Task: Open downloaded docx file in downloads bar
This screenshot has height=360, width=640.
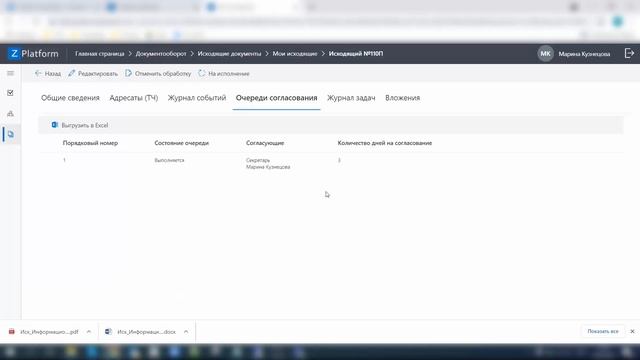Action: click(147, 332)
